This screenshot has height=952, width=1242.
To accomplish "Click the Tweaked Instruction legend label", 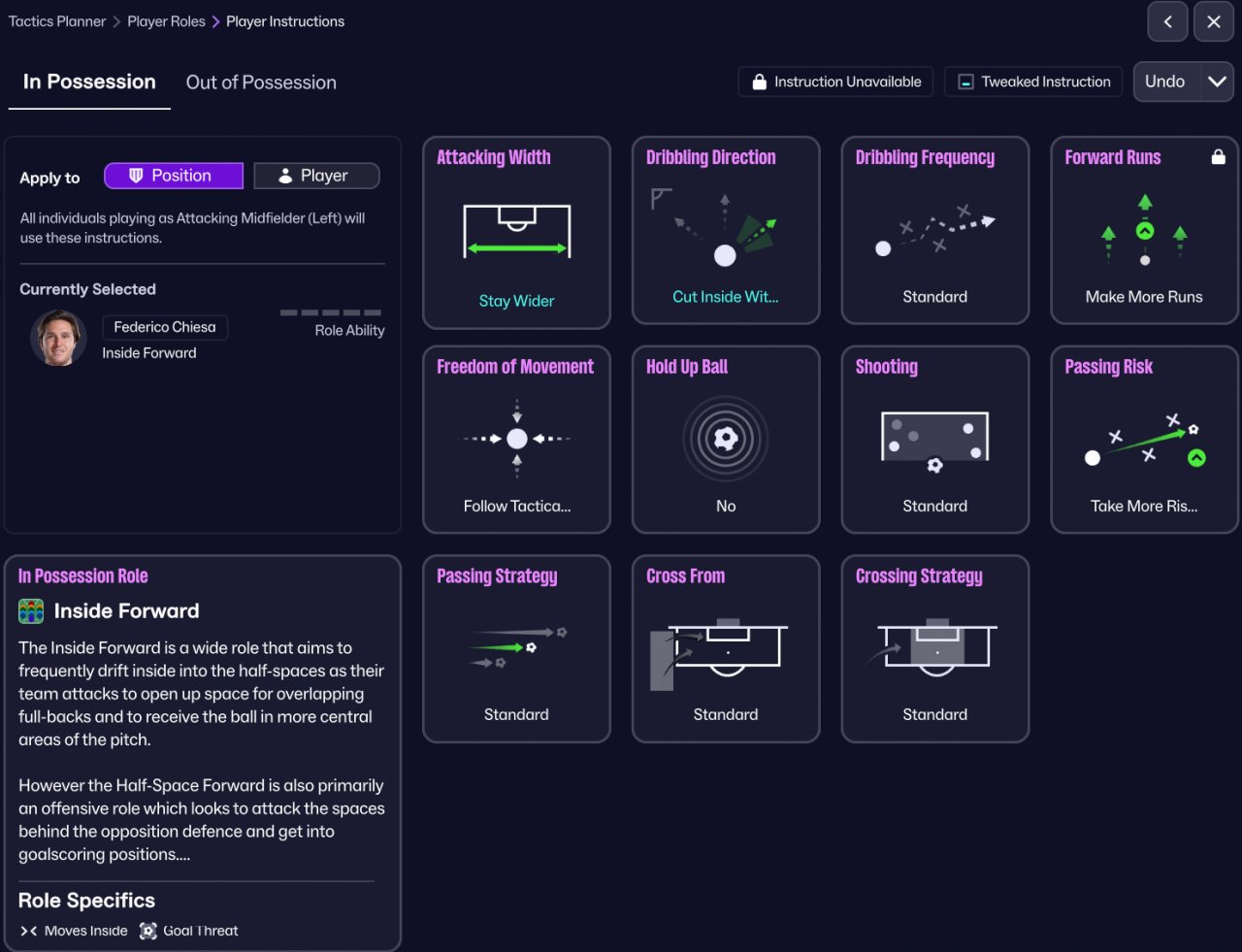I will (x=1046, y=82).
